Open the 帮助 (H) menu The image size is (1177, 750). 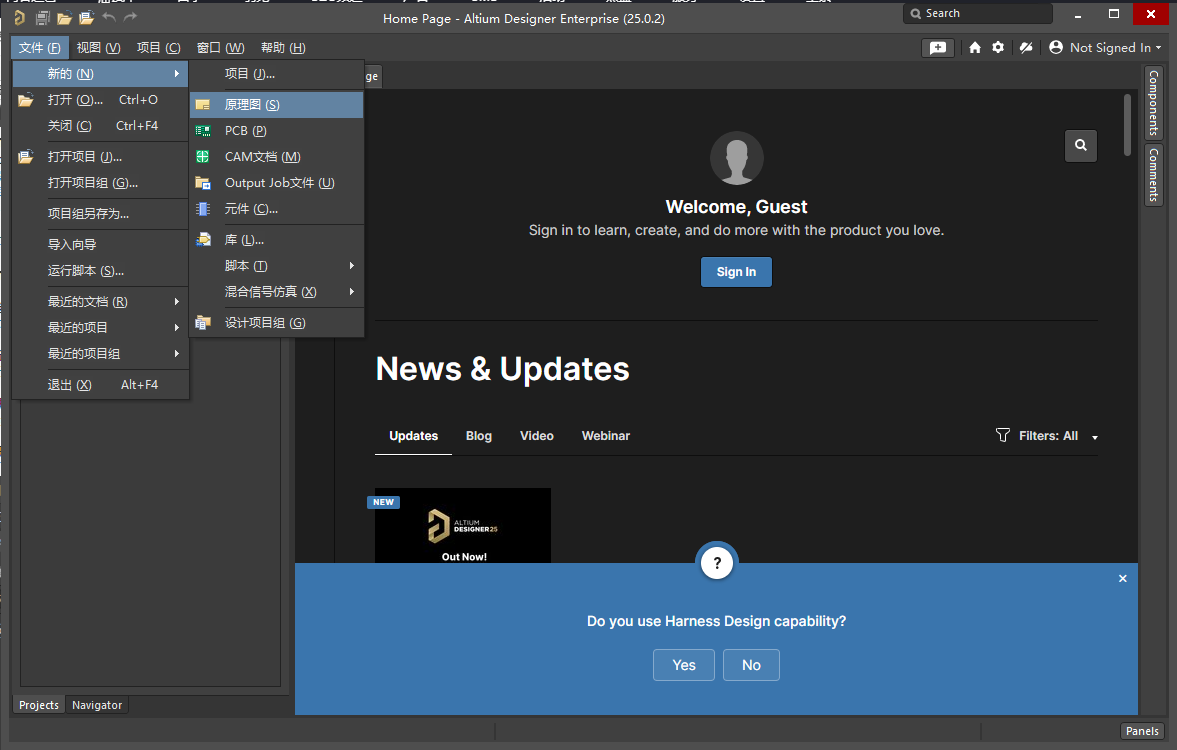(x=283, y=47)
